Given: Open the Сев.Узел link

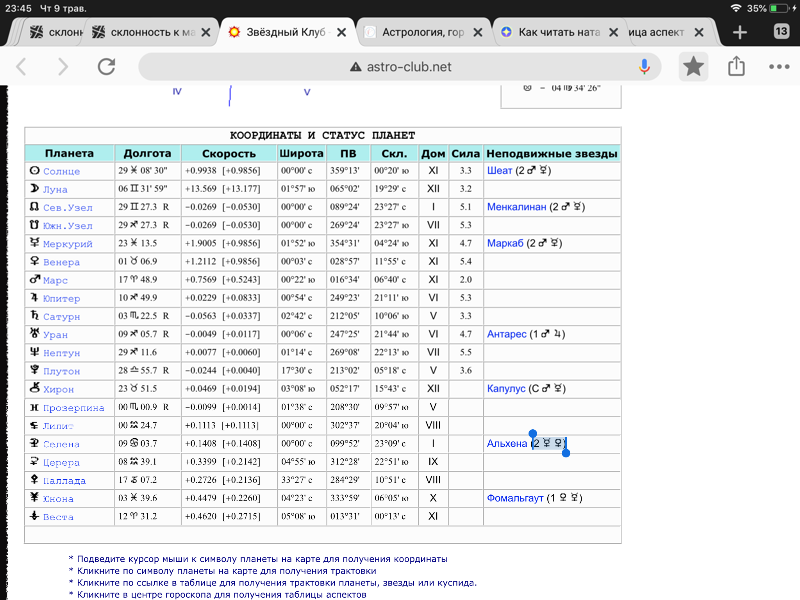Looking at the screenshot, I should coord(68,208).
